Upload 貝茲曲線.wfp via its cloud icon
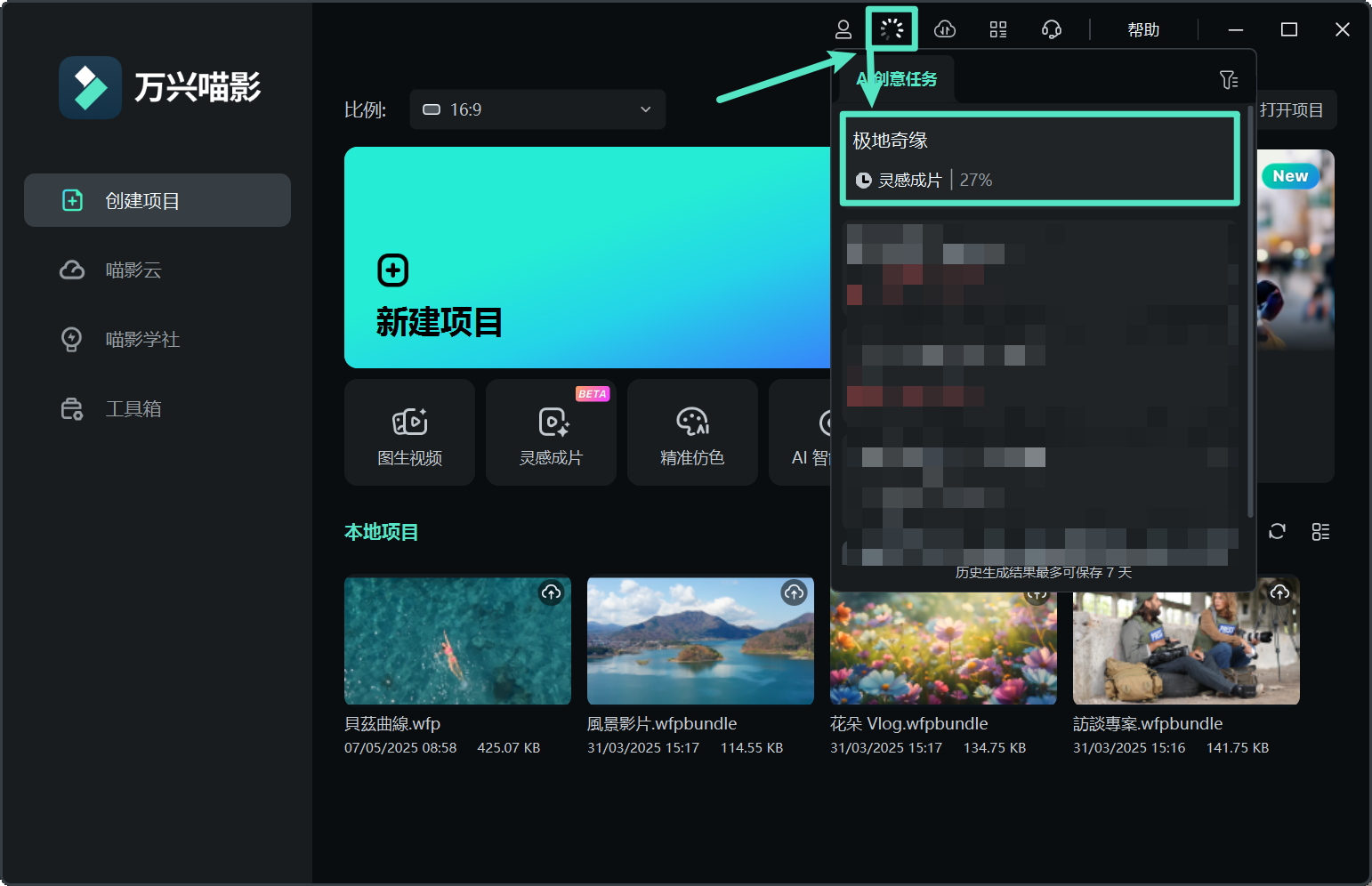This screenshot has height=886, width=1372. [552, 592]
